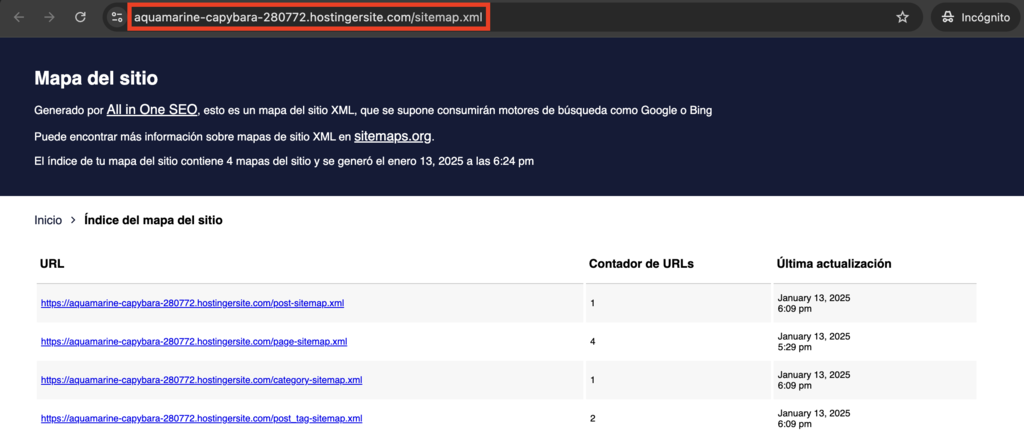
Task: Open the post-sitemap.xml link
Action: point(192,303)
